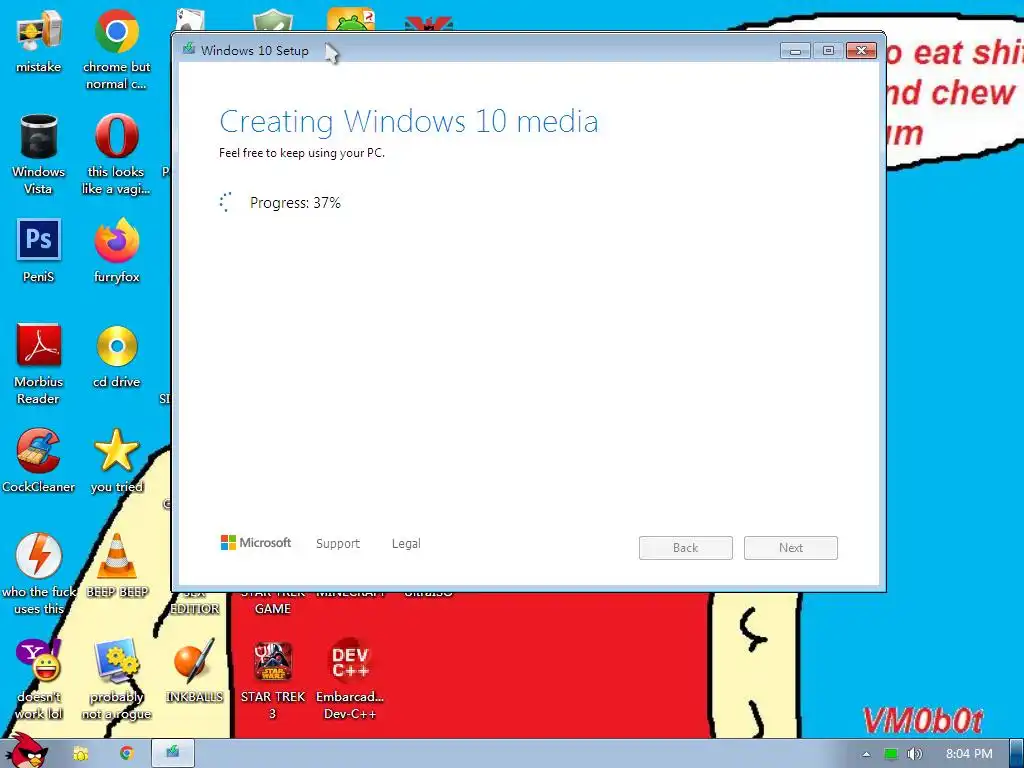Click the 'Progress: 37%' text
This screenshot has height=768, width=1024.
click(295, 203)
